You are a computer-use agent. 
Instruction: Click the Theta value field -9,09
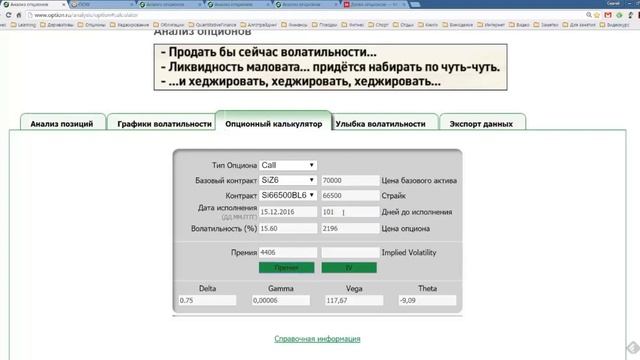[427, 300]
